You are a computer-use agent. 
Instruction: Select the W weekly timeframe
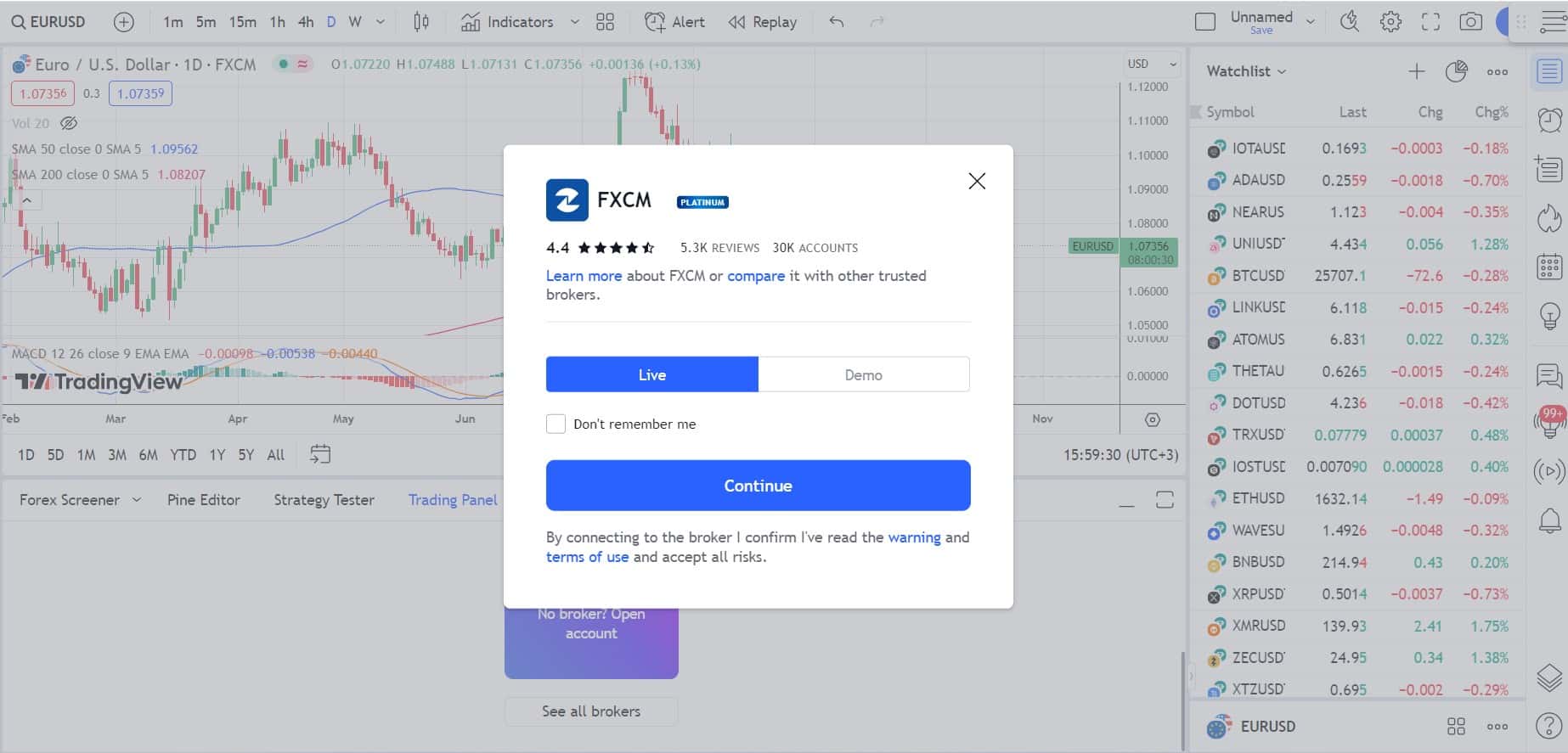[355, 22]
